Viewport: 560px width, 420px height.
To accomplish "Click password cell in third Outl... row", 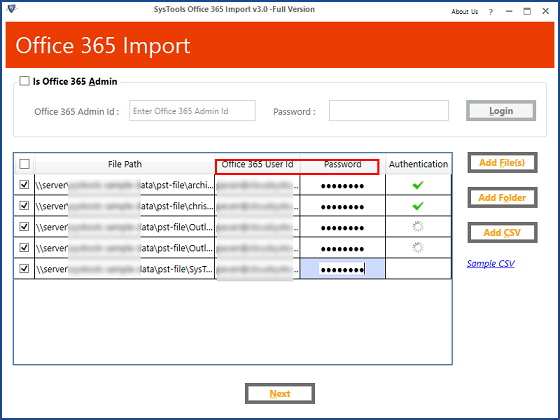I will click(342, 227).
